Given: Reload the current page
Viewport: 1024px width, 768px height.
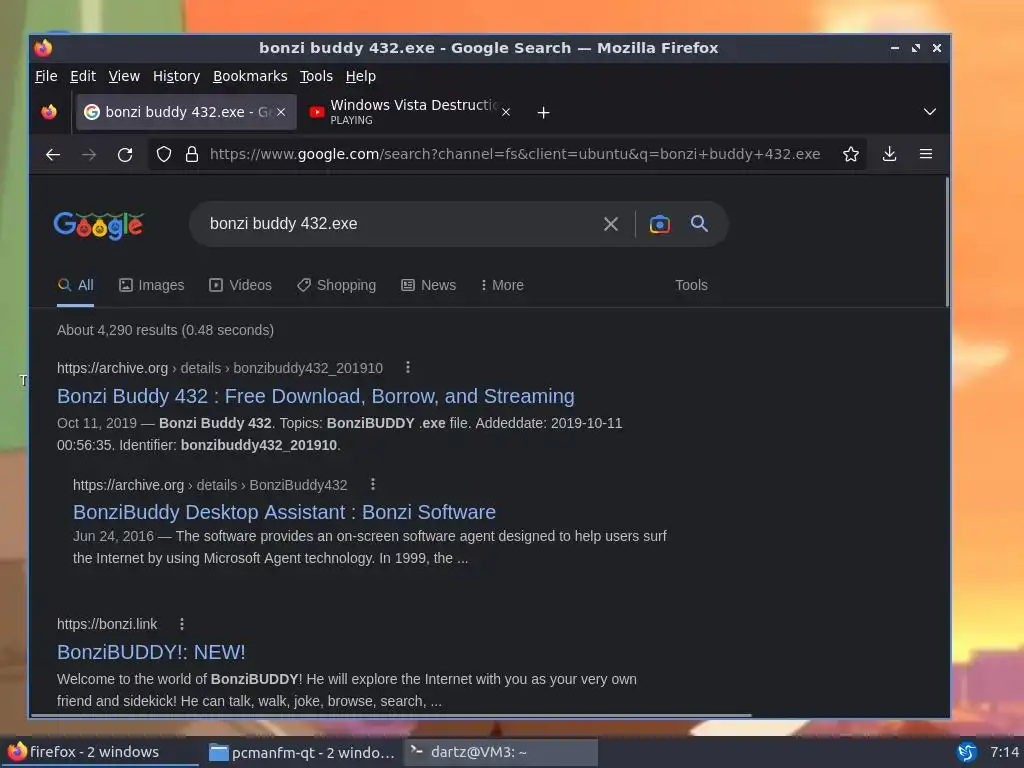Looking at the screenshot, I should pos(125,155).
